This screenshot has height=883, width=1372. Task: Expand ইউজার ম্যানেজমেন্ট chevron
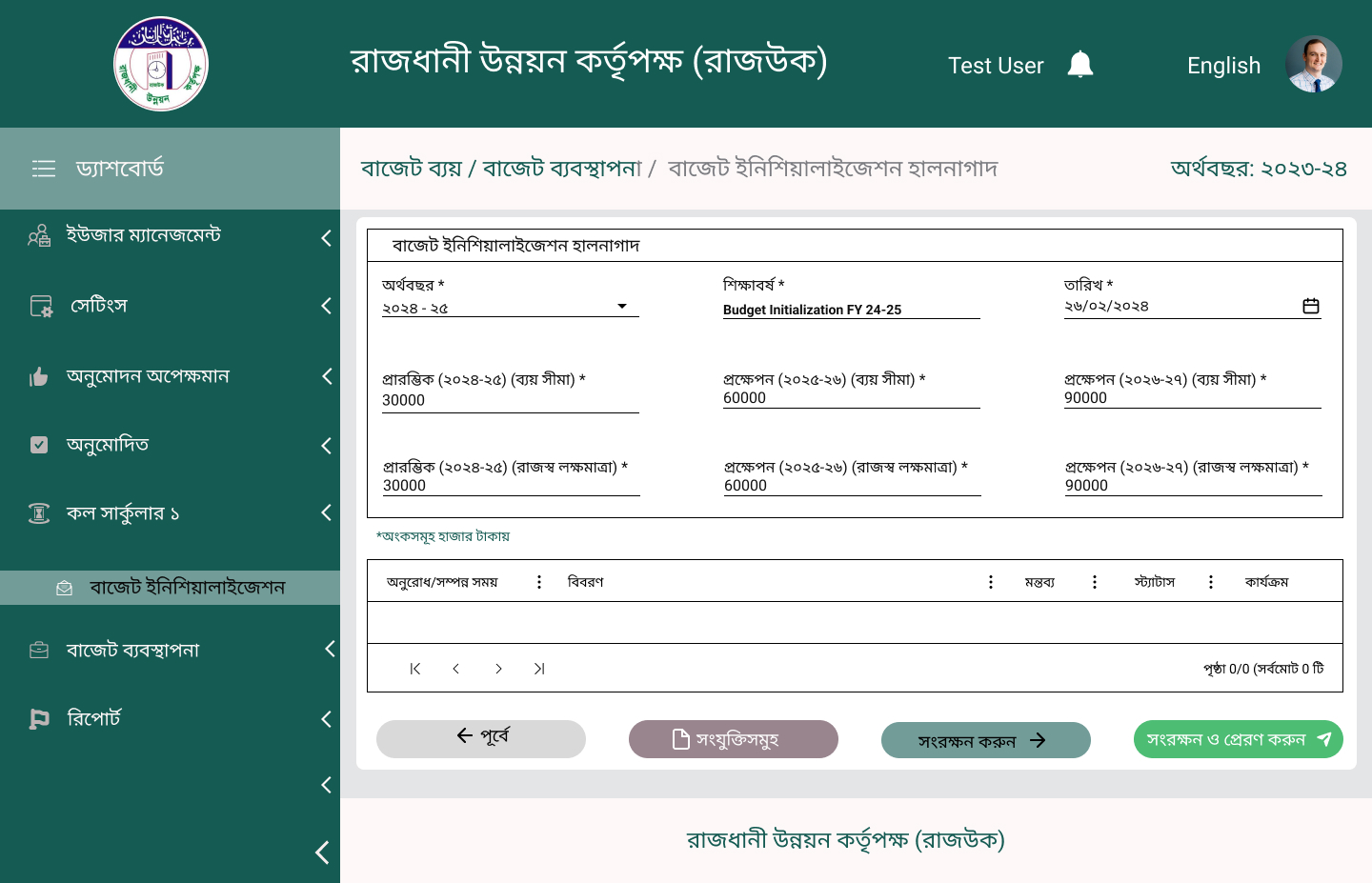[x=326, y=237]
